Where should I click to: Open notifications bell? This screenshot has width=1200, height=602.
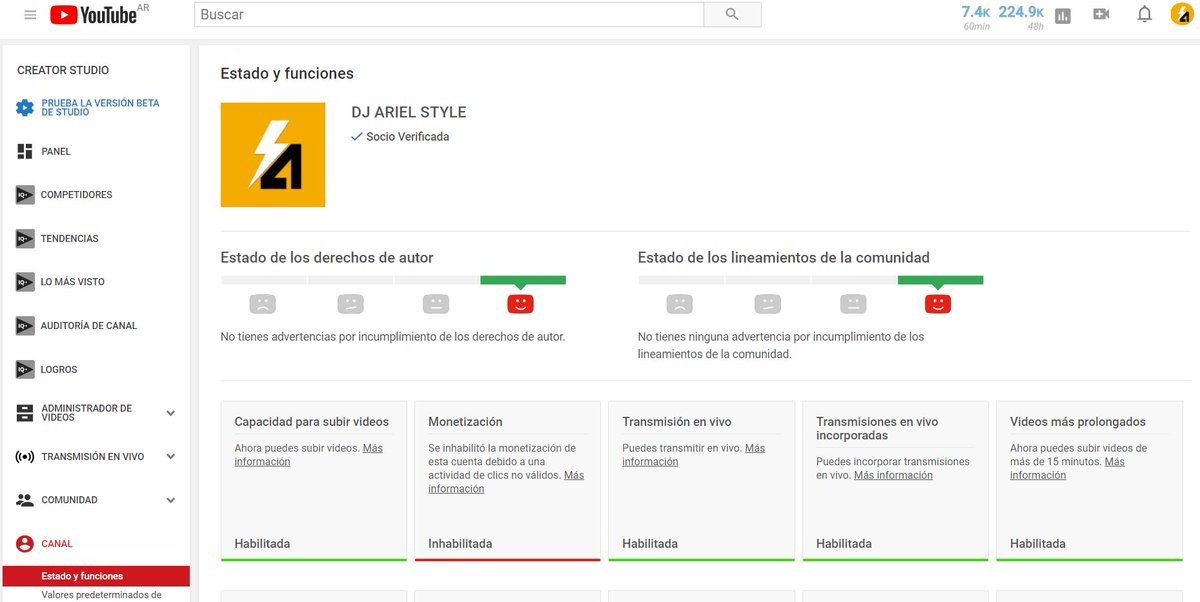point(1145,14)
